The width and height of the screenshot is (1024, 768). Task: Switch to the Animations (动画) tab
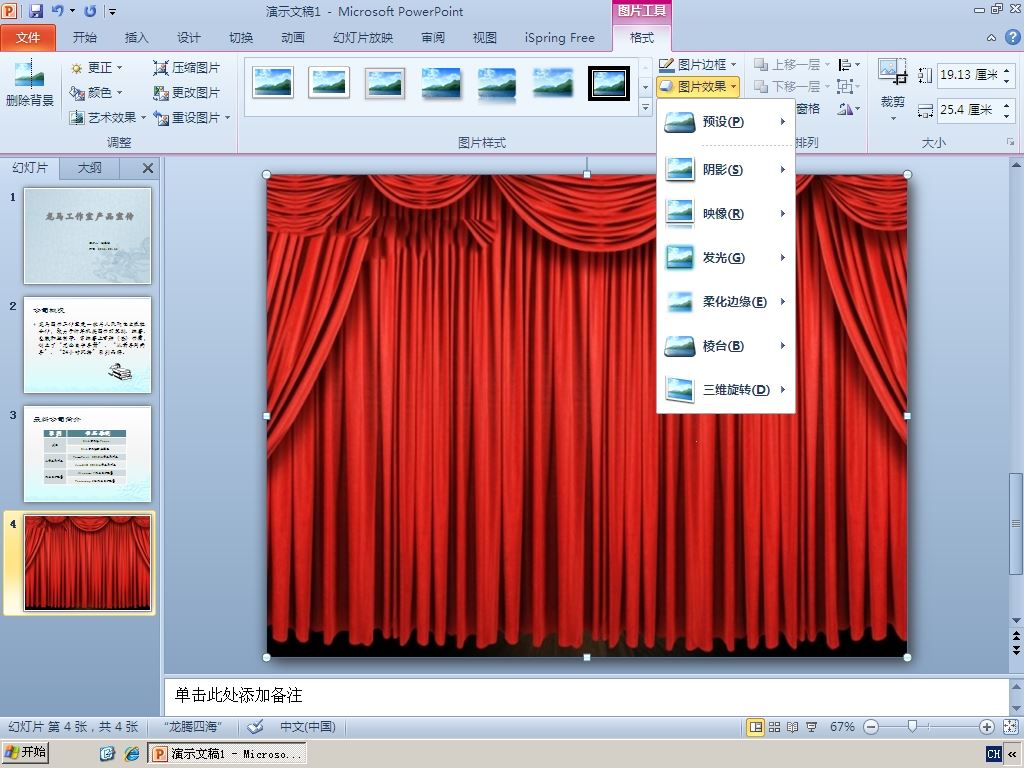(293, 38)
